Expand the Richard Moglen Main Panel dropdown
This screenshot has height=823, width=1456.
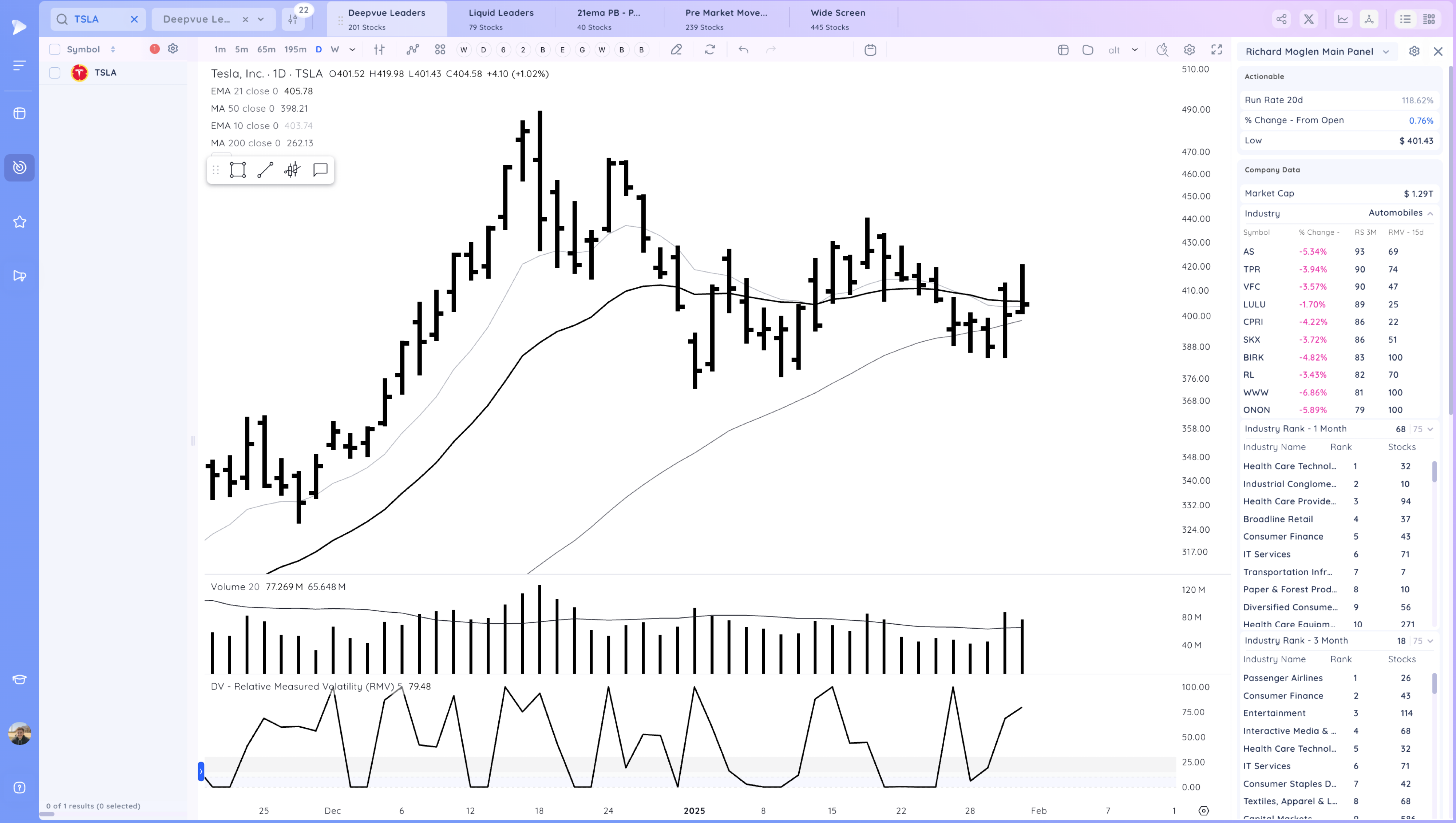click(x=1386, y=51)
